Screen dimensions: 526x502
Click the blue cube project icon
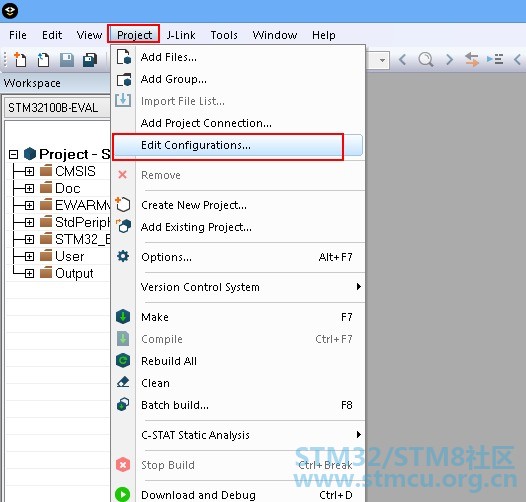pos(30,154)
